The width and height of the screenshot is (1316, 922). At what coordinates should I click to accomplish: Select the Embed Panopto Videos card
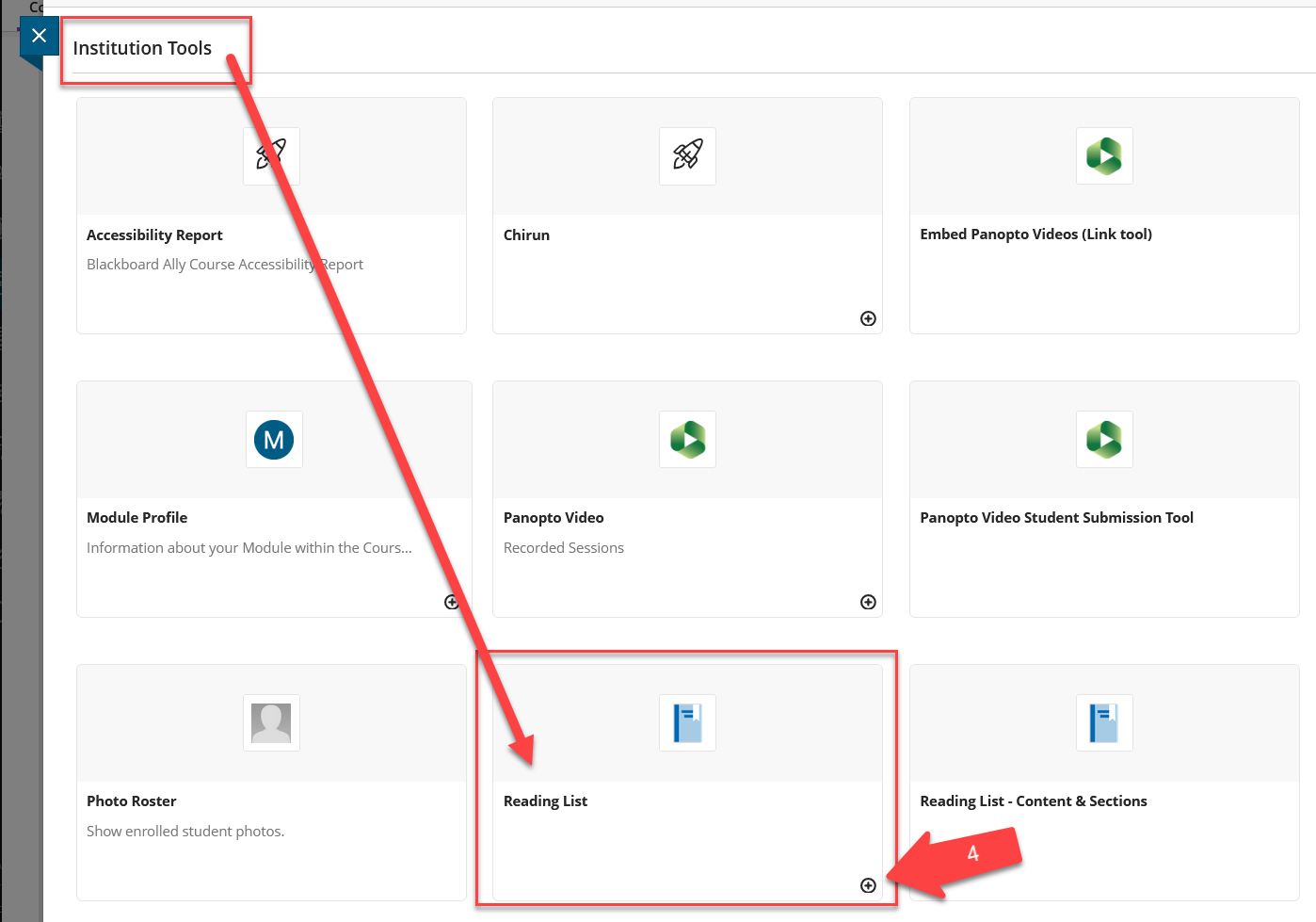[x=1104, y=215]
